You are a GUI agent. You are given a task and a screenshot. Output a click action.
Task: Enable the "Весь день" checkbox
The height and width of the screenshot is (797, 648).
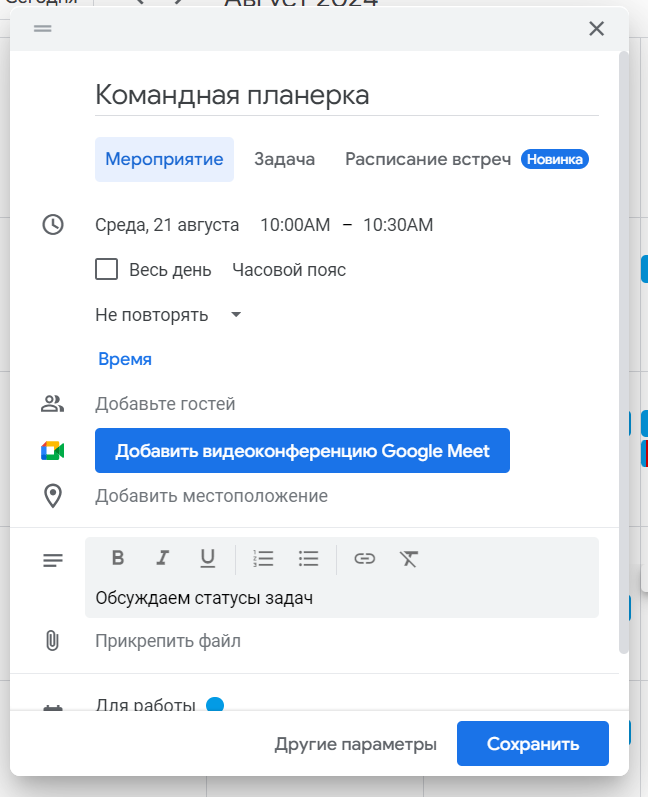click(106, 269)
